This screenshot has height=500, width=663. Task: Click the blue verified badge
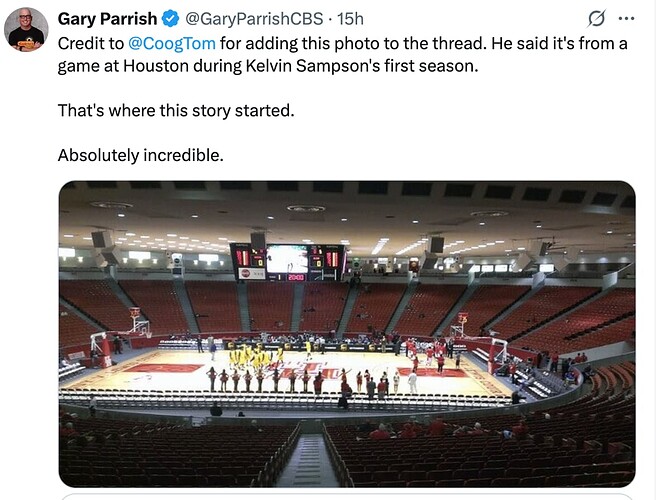pyautogui.click(x=171, y=19)
